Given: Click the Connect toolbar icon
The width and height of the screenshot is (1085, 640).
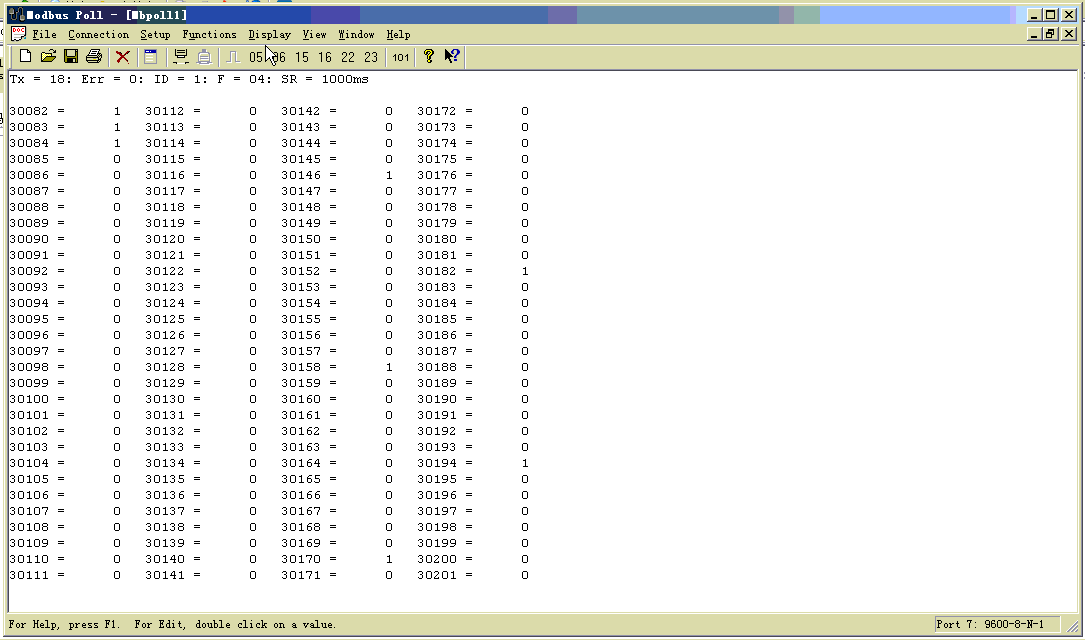Looking at the screenshot, I should coord(181,57).
